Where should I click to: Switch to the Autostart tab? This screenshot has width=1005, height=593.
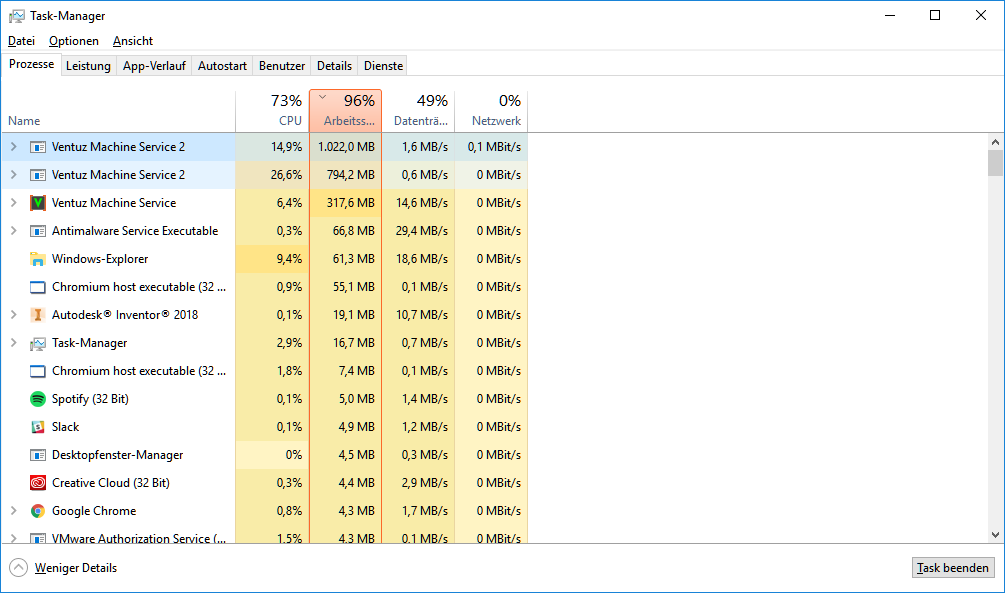coord(222,66)
